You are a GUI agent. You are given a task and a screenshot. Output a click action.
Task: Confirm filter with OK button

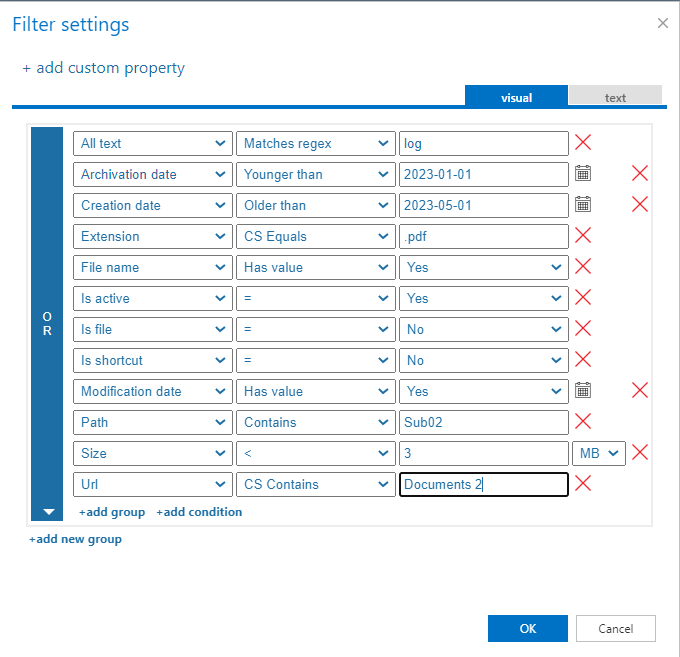(x=528, y=628)
